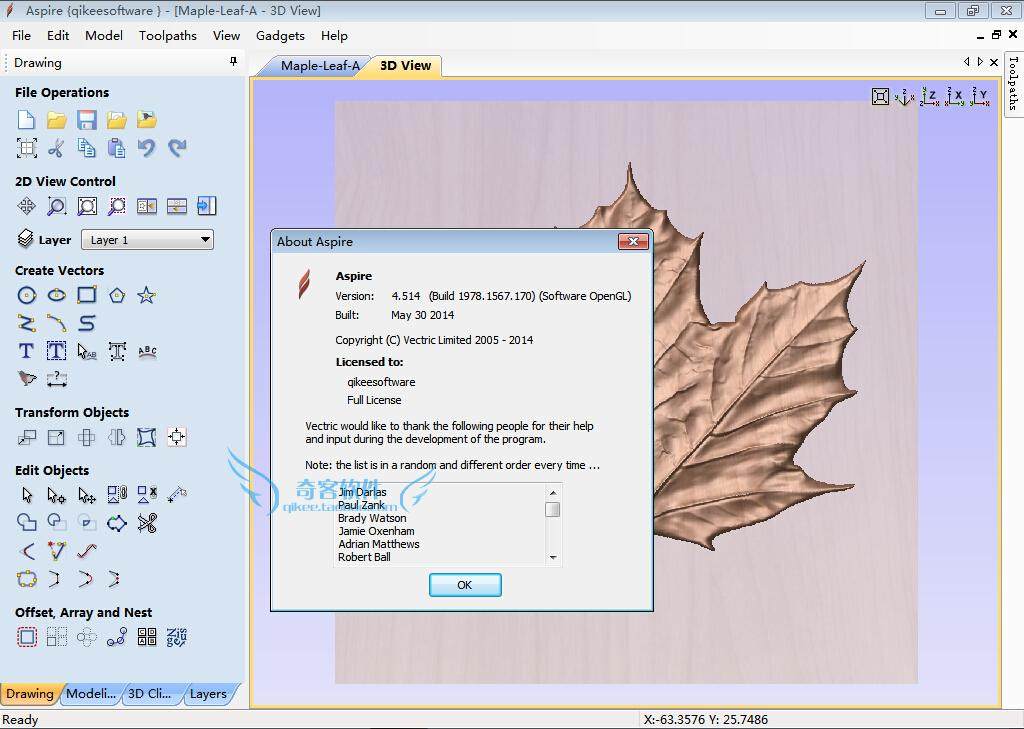Switch to the Layers bottom tab

click(208, 694)
